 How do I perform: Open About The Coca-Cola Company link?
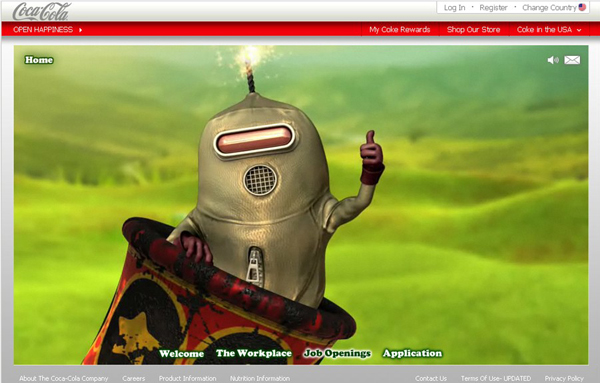pos(64,378)
